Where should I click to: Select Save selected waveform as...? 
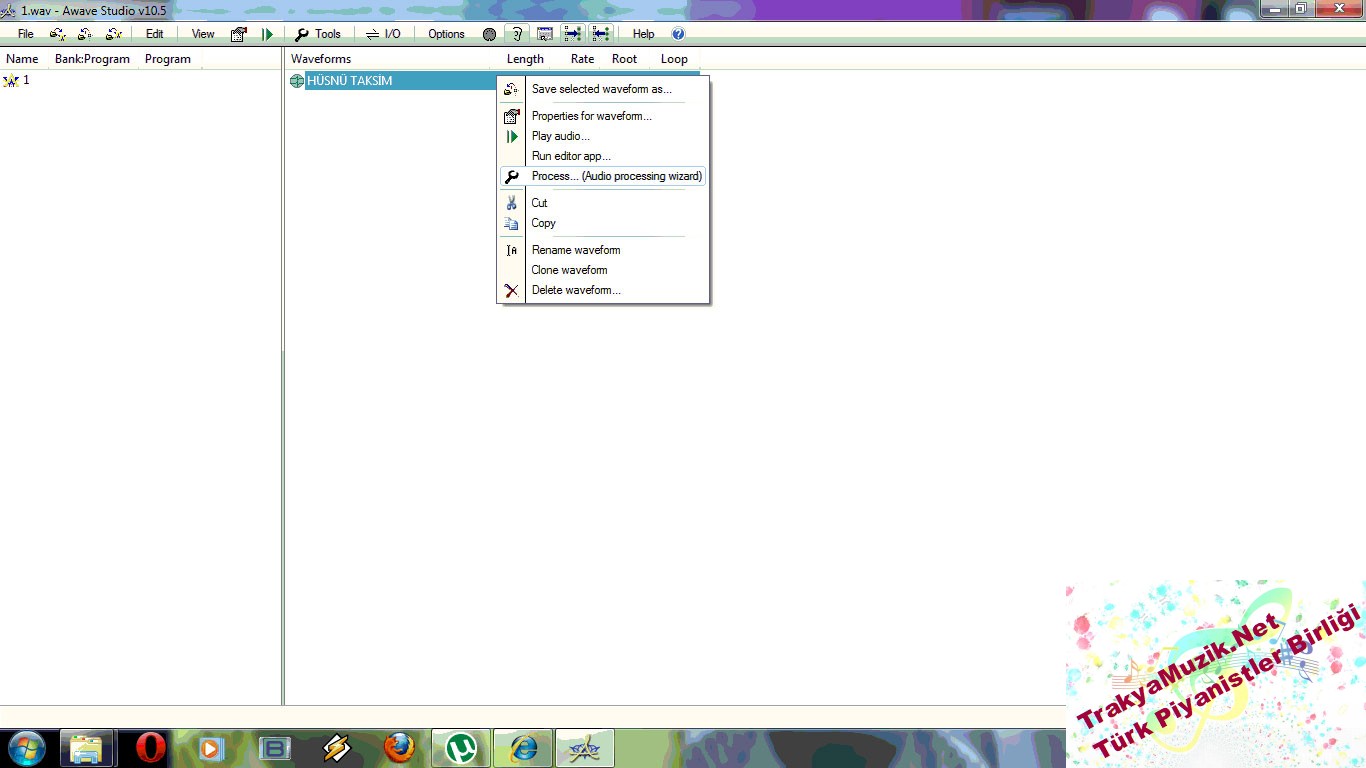601,89
